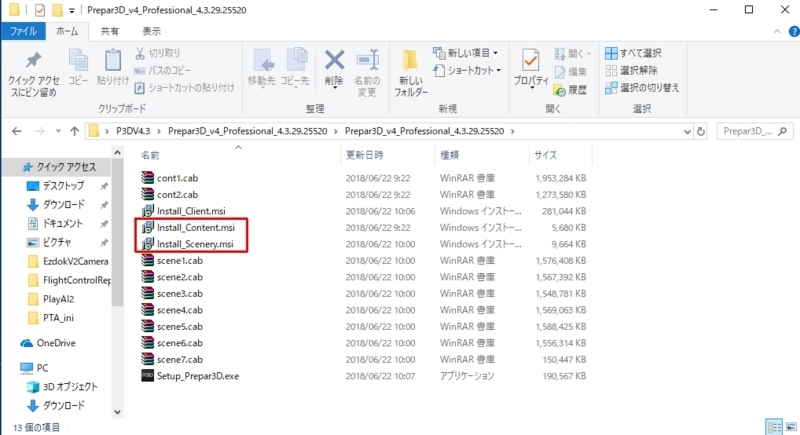Open Move To (移動先) ribbon button
The width and height of the screenshot is (800, 435).
(262, 68)
